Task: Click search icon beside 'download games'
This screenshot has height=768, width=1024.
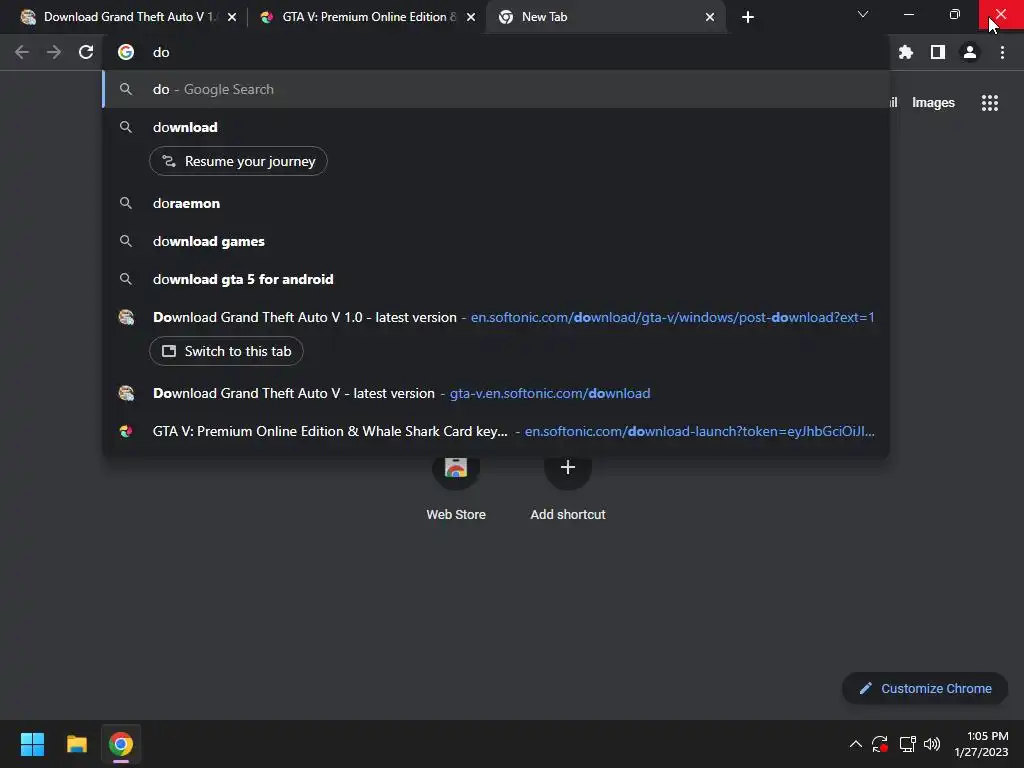Action: click(126, 241)
